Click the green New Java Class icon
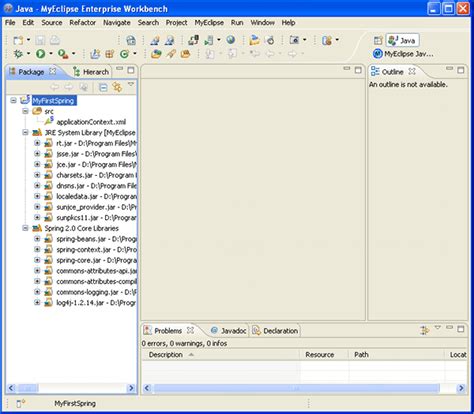This screenshot has height=414, width=474. (125, 54)
